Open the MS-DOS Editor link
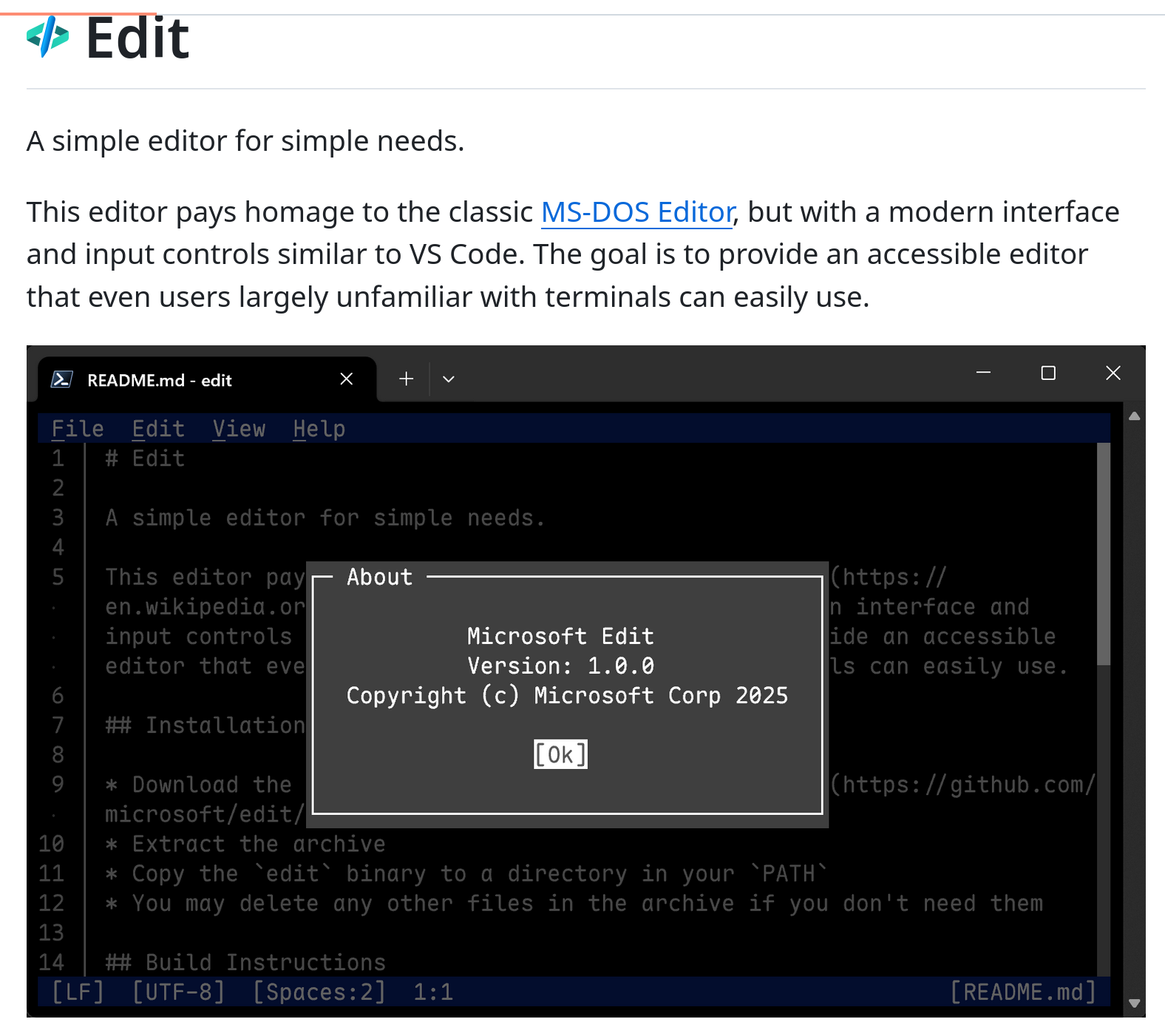The image size is (1165, 1036). click(x=638, y=212)
